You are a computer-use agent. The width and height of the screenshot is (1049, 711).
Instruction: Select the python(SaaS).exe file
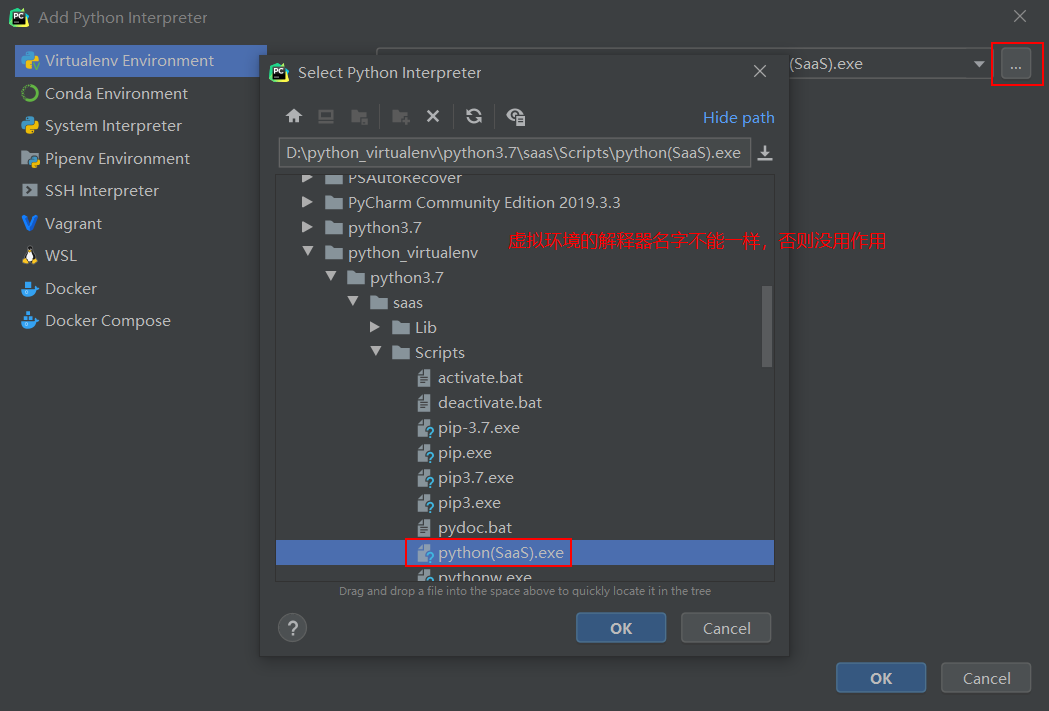tap(524, 552)
